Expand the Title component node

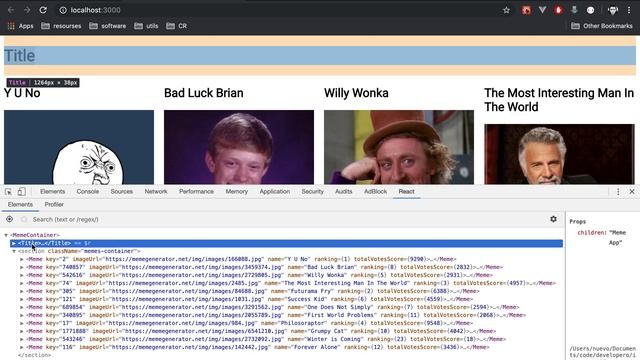tap(13, 243)
